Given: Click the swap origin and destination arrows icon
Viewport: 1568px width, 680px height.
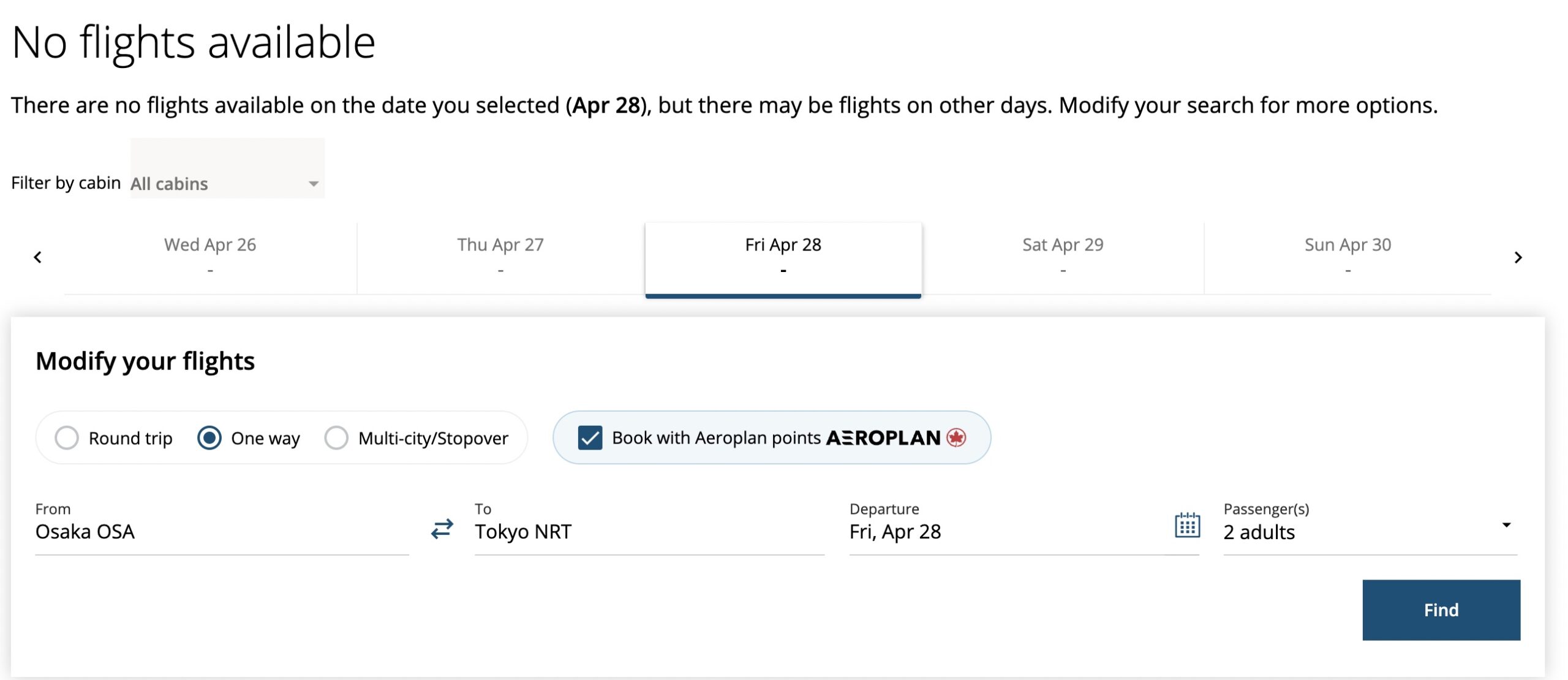Looking at the screenshot, I should pyautogui.click(x=442, y=528).
